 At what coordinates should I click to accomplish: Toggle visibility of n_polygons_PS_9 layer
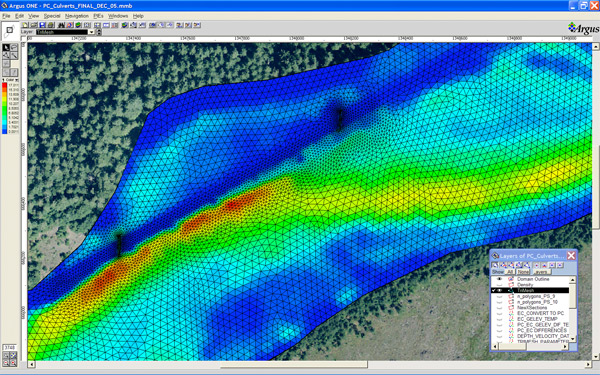pyautogui.click(x=499, y=296)
